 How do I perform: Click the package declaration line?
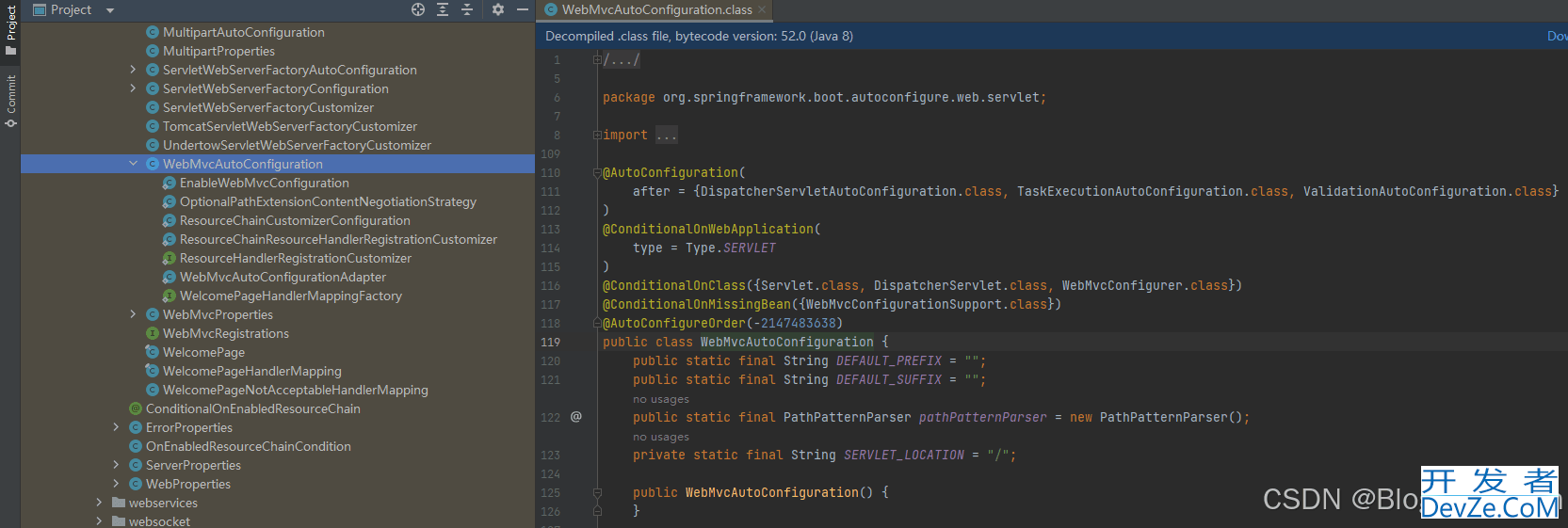click(824, 97)
